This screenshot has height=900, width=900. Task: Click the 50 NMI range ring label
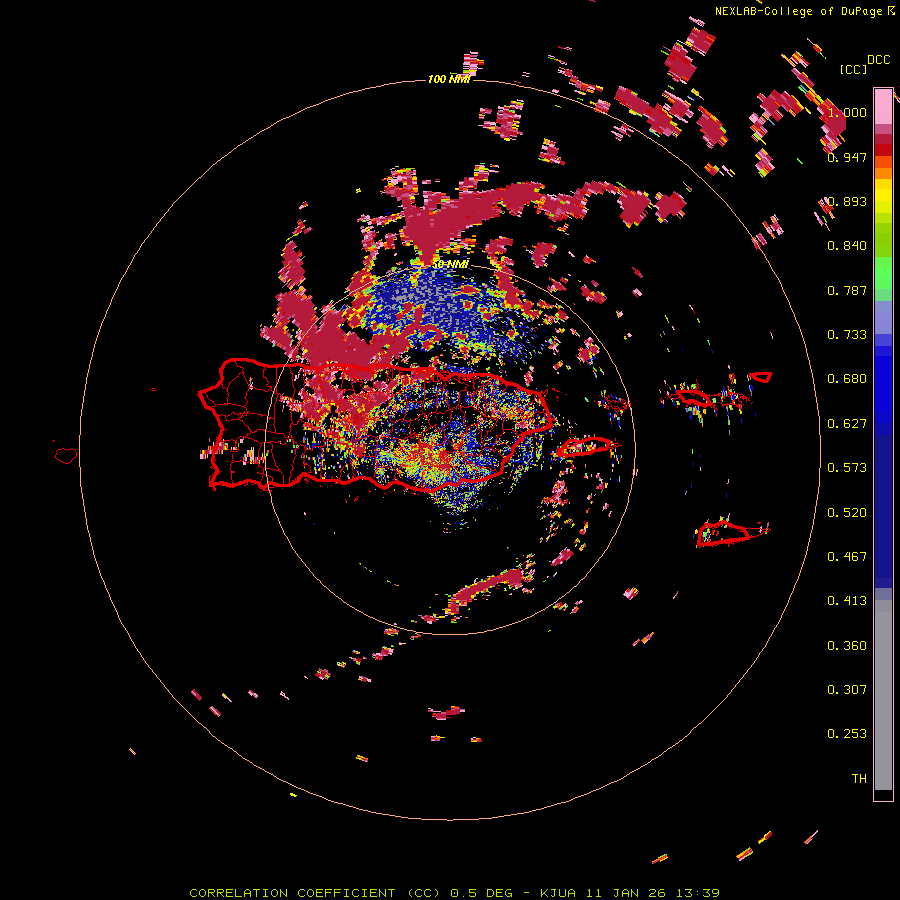450,264
